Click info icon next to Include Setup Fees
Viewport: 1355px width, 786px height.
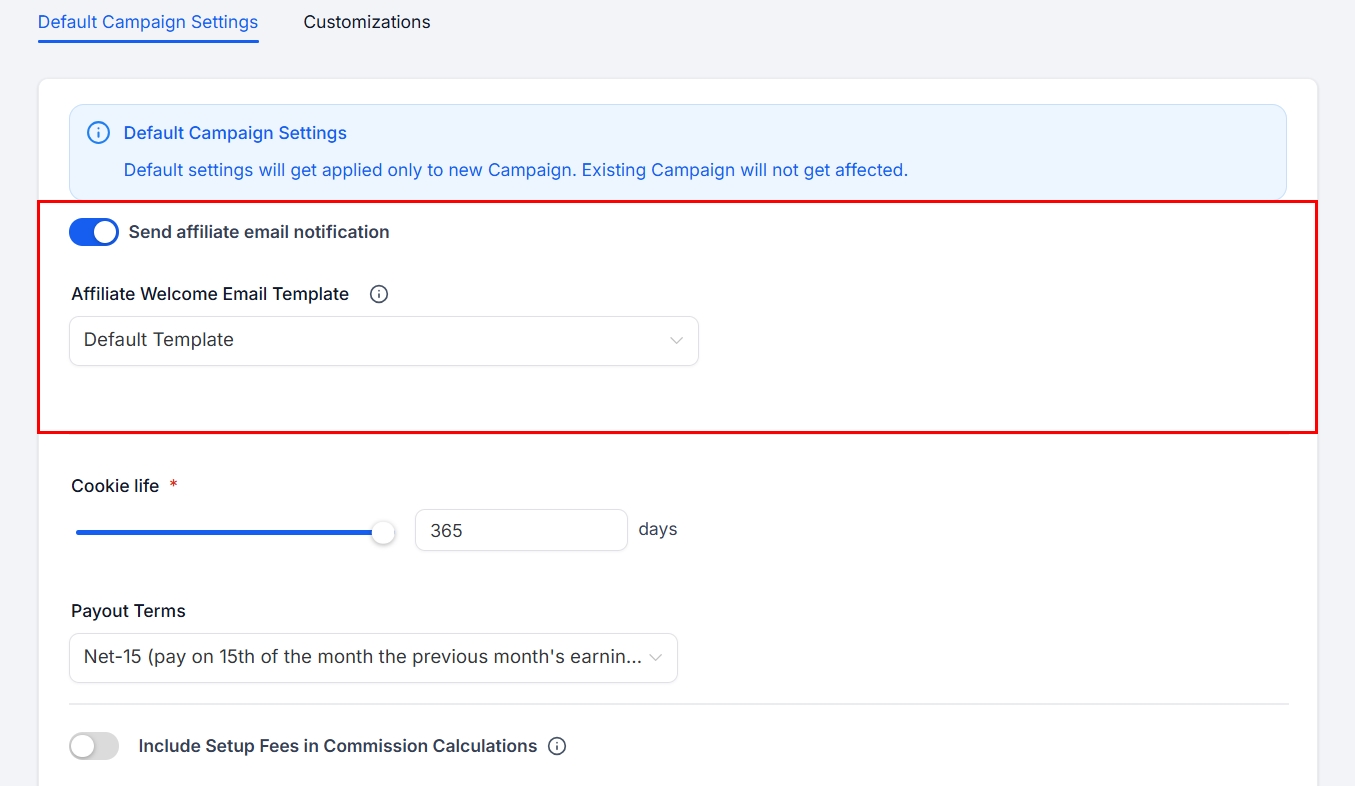pyautogui.click(x=558, y=746)
